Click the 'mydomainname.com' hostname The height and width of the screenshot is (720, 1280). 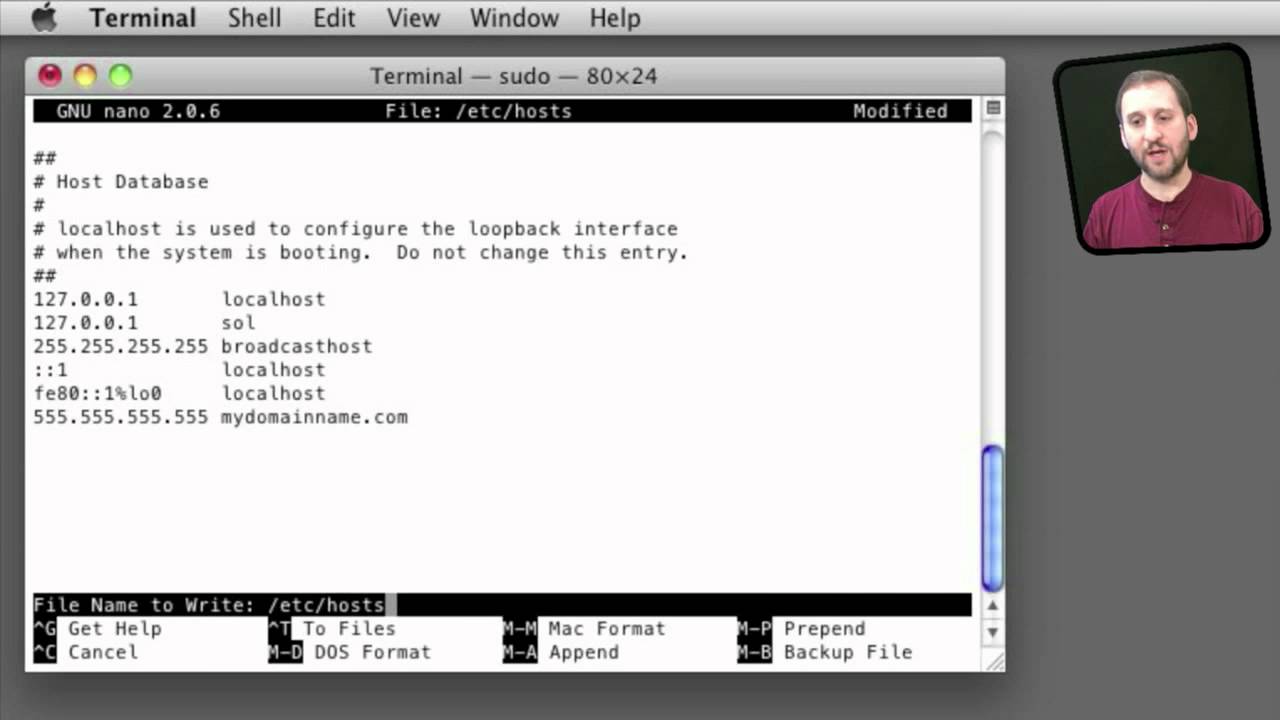[x=314, y=417]
